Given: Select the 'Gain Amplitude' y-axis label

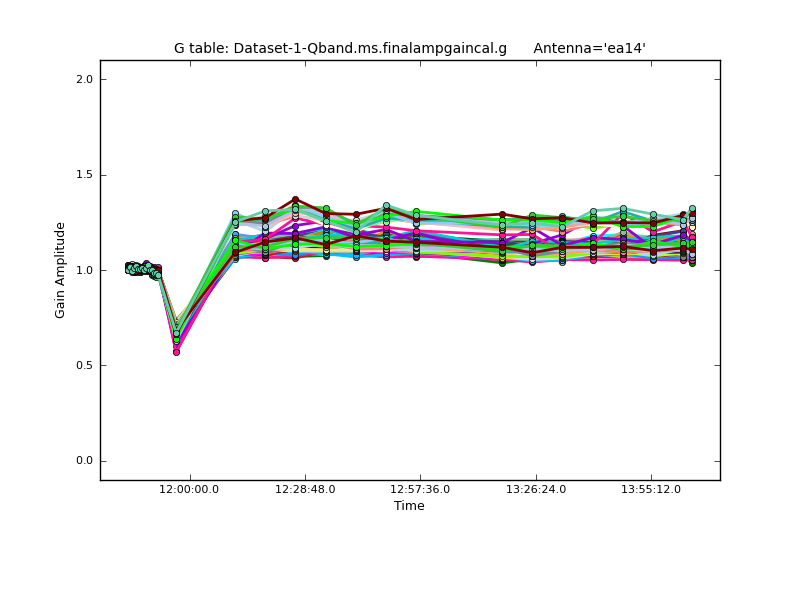Looking at the screenshot, I should tap(60, 270).
